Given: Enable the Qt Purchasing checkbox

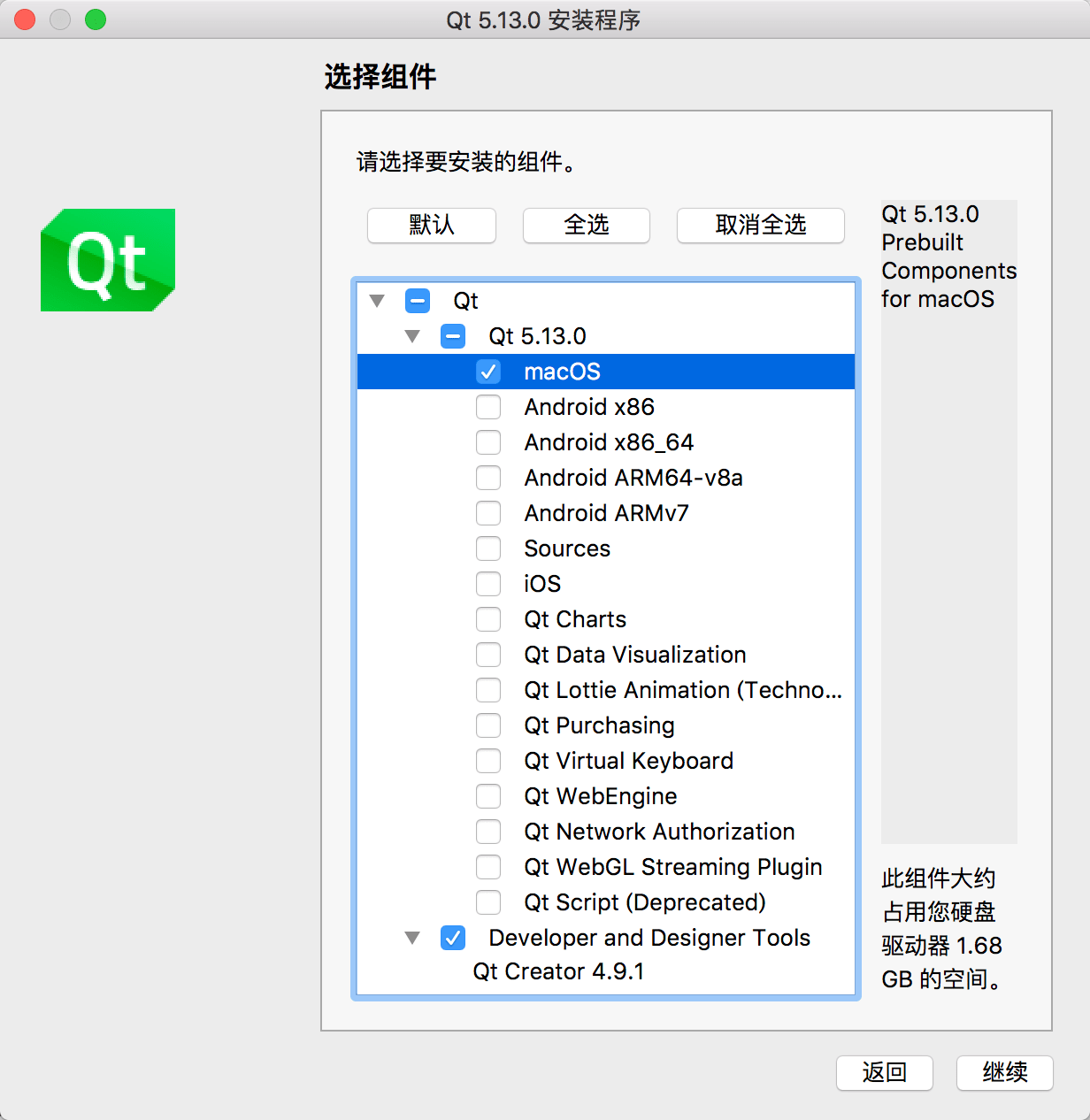Looking at the screenshot, I should [488, 725].
